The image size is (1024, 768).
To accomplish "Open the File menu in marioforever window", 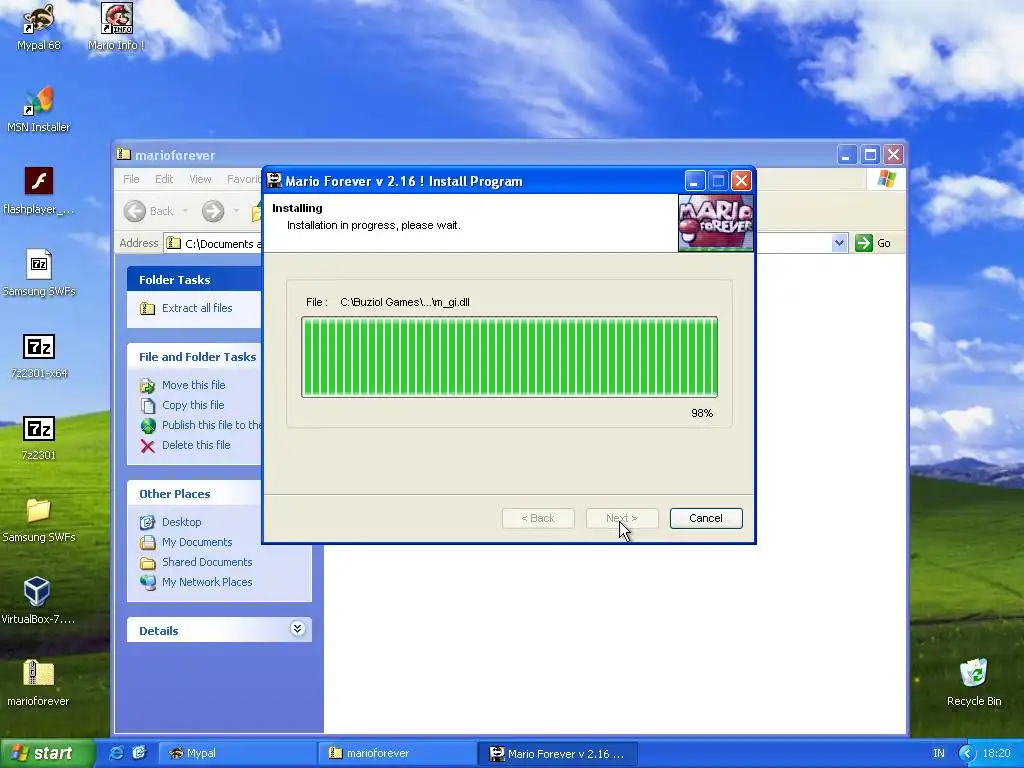I will [131, 179].
